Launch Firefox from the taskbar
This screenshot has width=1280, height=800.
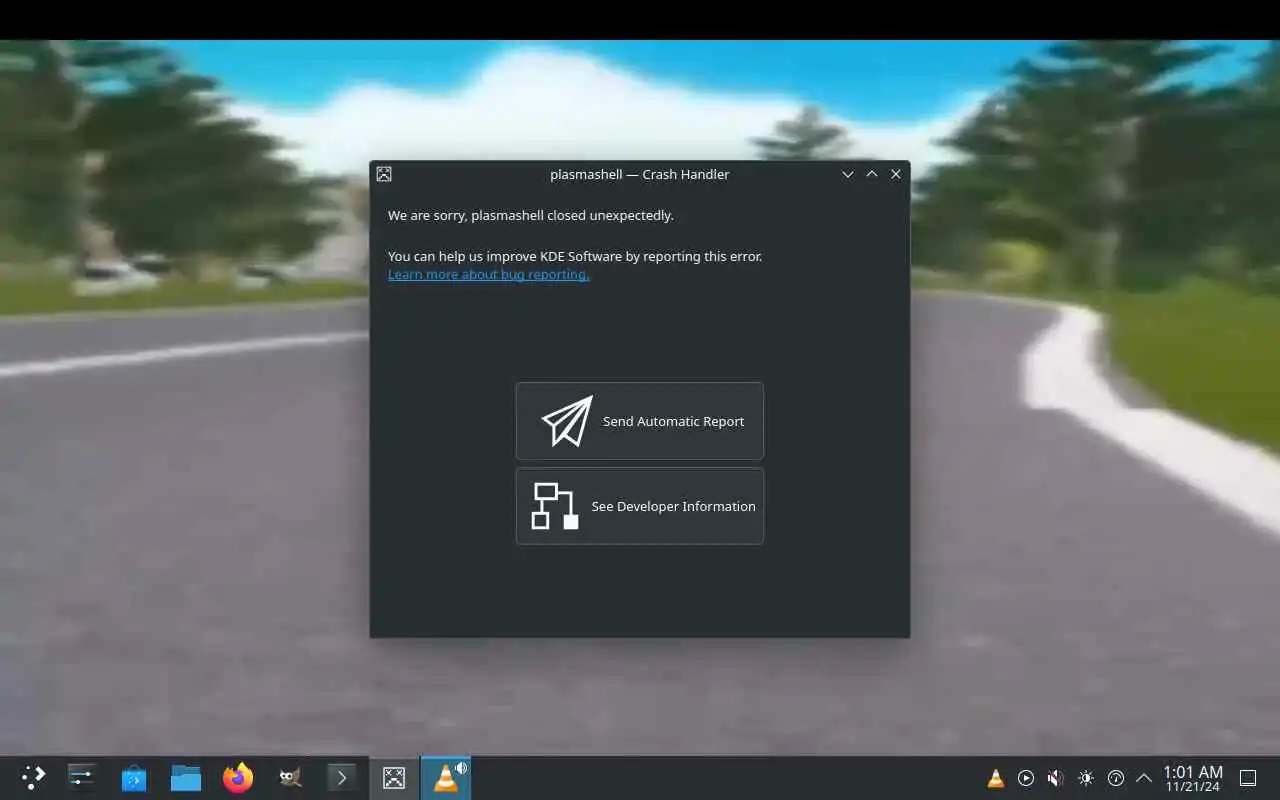click(x=238, y=777)
